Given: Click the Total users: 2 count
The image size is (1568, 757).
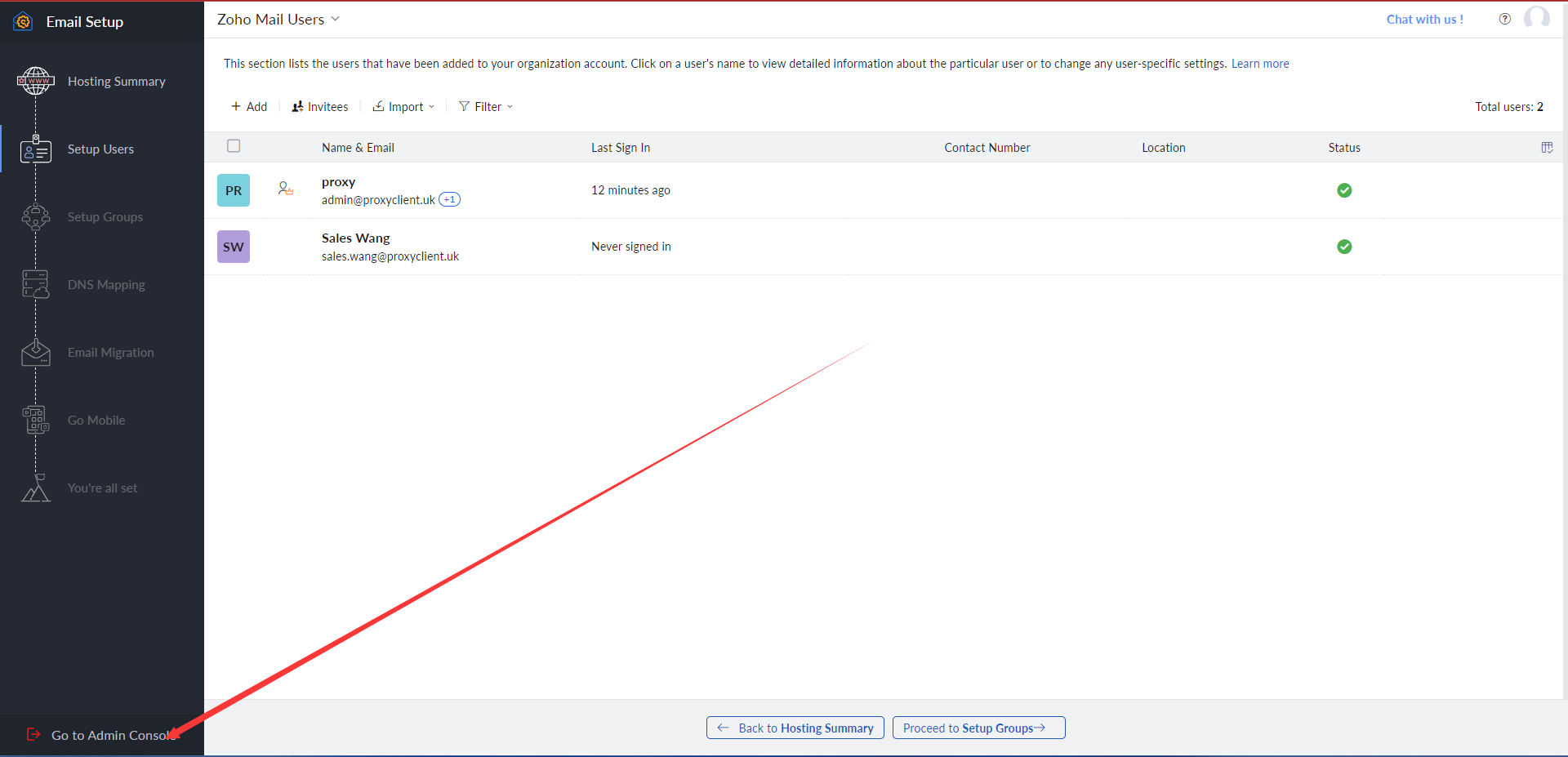Looking at the screenshot, I should 1509,107.
